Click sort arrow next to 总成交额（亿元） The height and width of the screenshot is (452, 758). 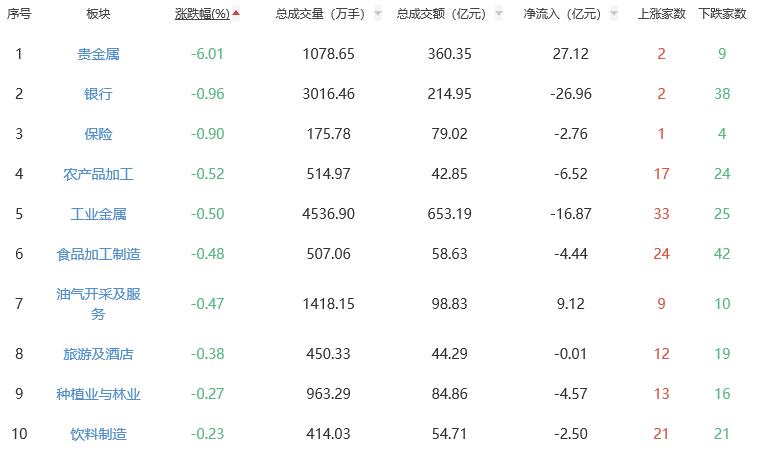[497, 14]
